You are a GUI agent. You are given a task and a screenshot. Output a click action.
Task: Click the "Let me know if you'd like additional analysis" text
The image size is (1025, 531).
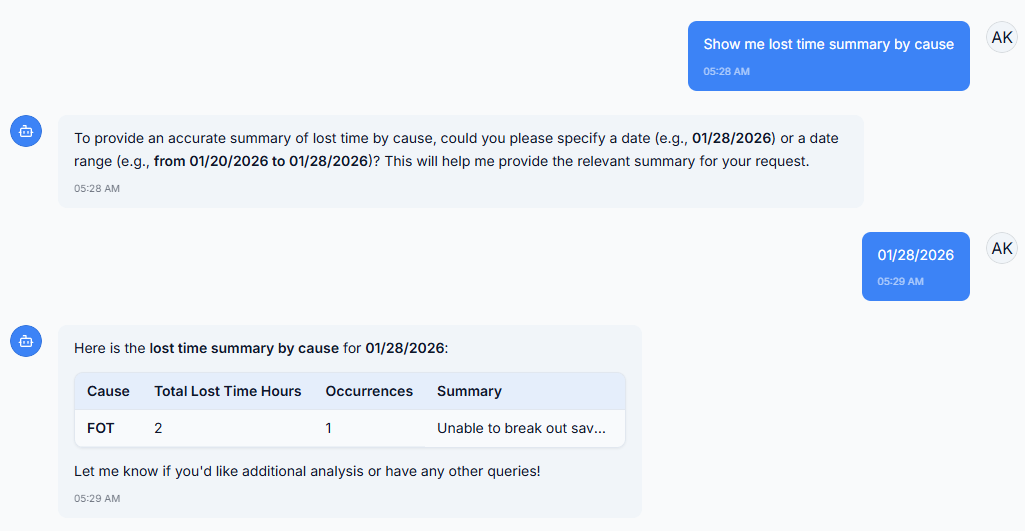pyautogui.click(x=307, y=470)
